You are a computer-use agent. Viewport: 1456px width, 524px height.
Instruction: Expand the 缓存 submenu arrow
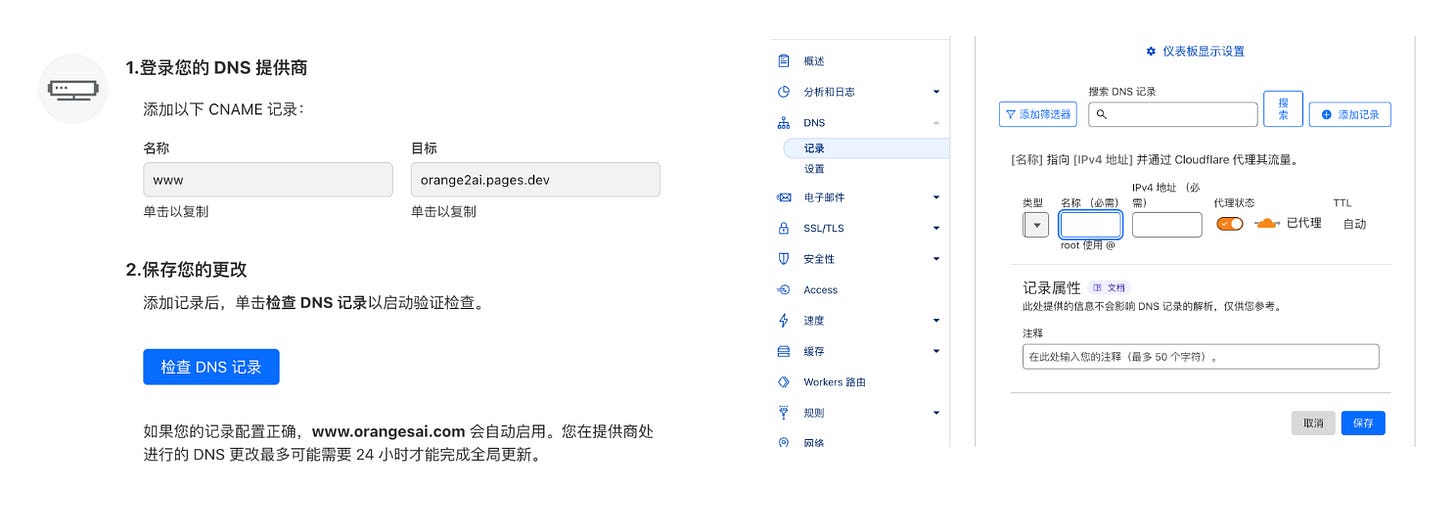[x=936, y=352]
